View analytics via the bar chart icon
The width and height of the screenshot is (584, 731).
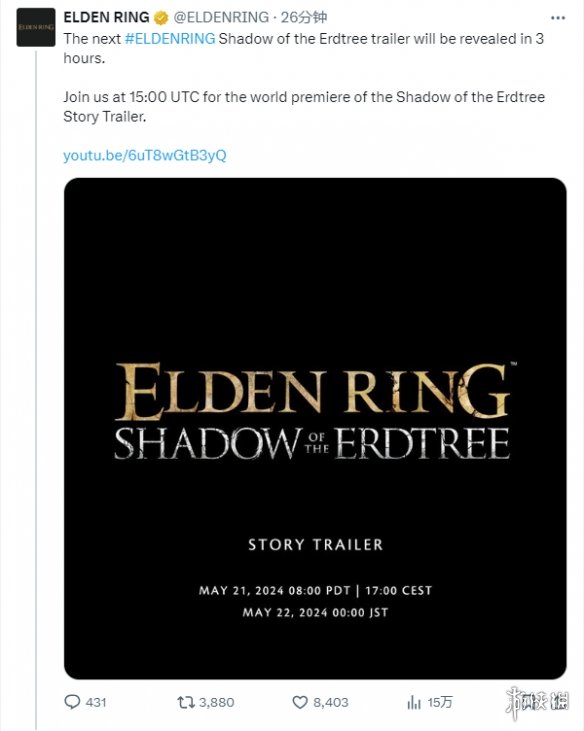click(414, 703)
